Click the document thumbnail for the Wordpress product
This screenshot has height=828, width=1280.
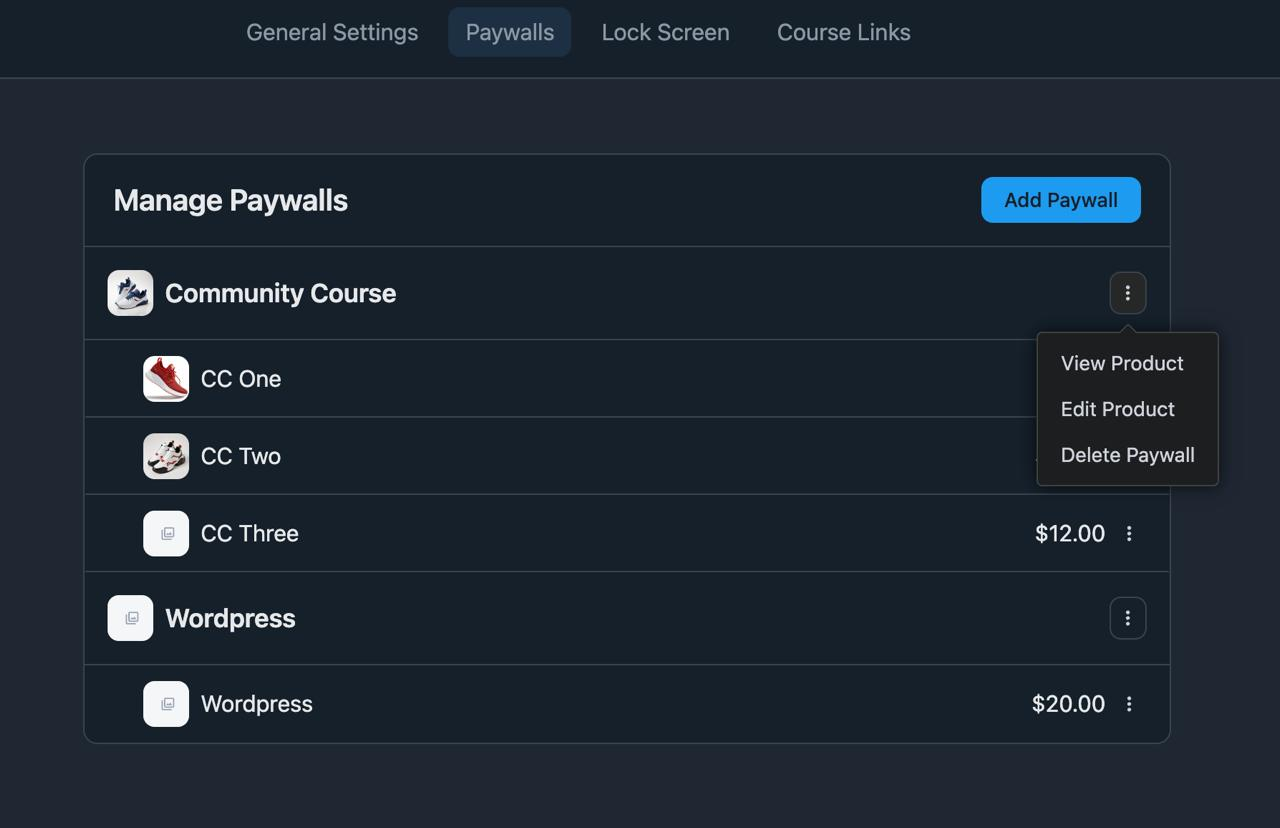point(166,704)
